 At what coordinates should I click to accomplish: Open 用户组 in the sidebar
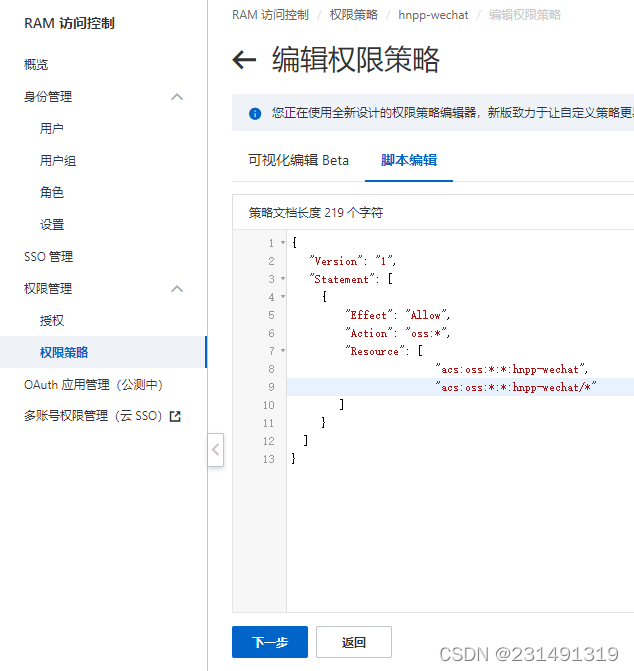(58, 160)
